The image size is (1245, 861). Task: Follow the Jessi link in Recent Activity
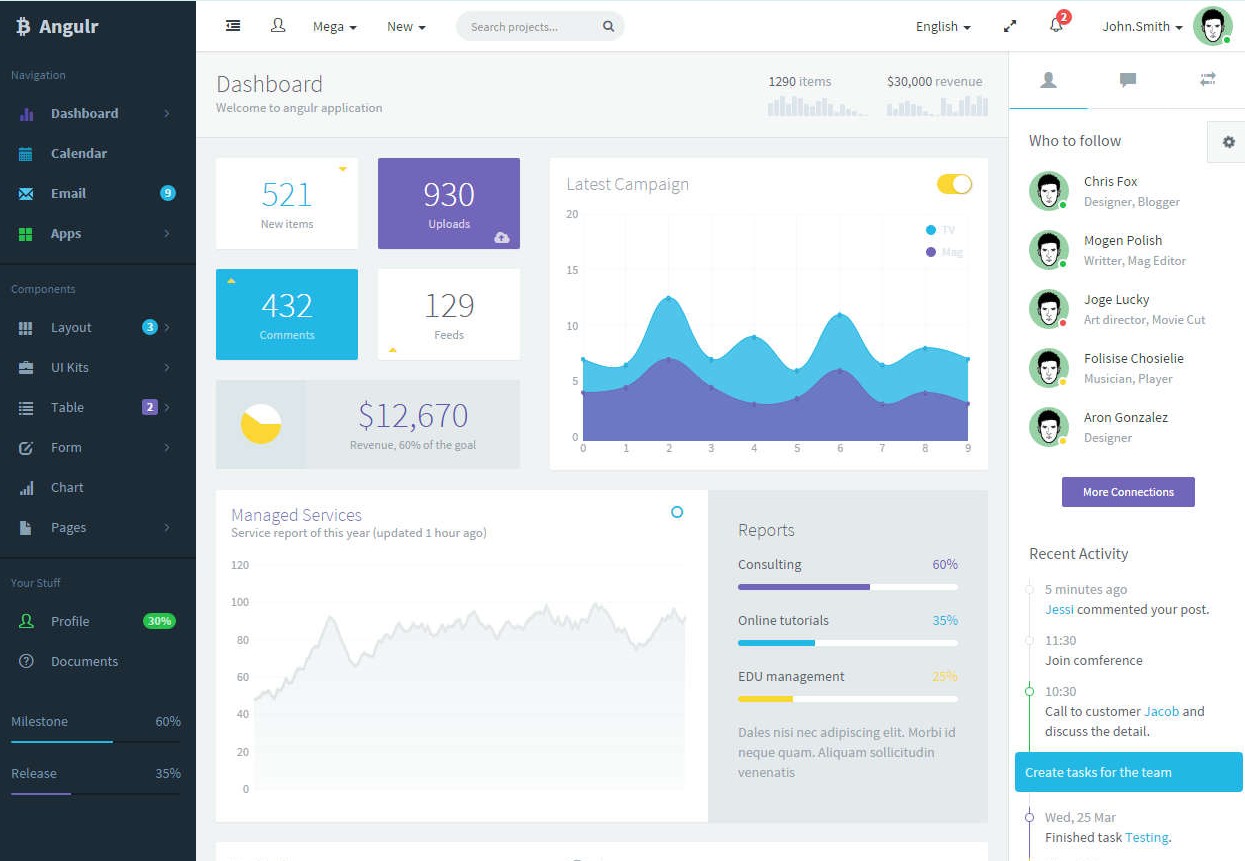tap(1059, 609)
